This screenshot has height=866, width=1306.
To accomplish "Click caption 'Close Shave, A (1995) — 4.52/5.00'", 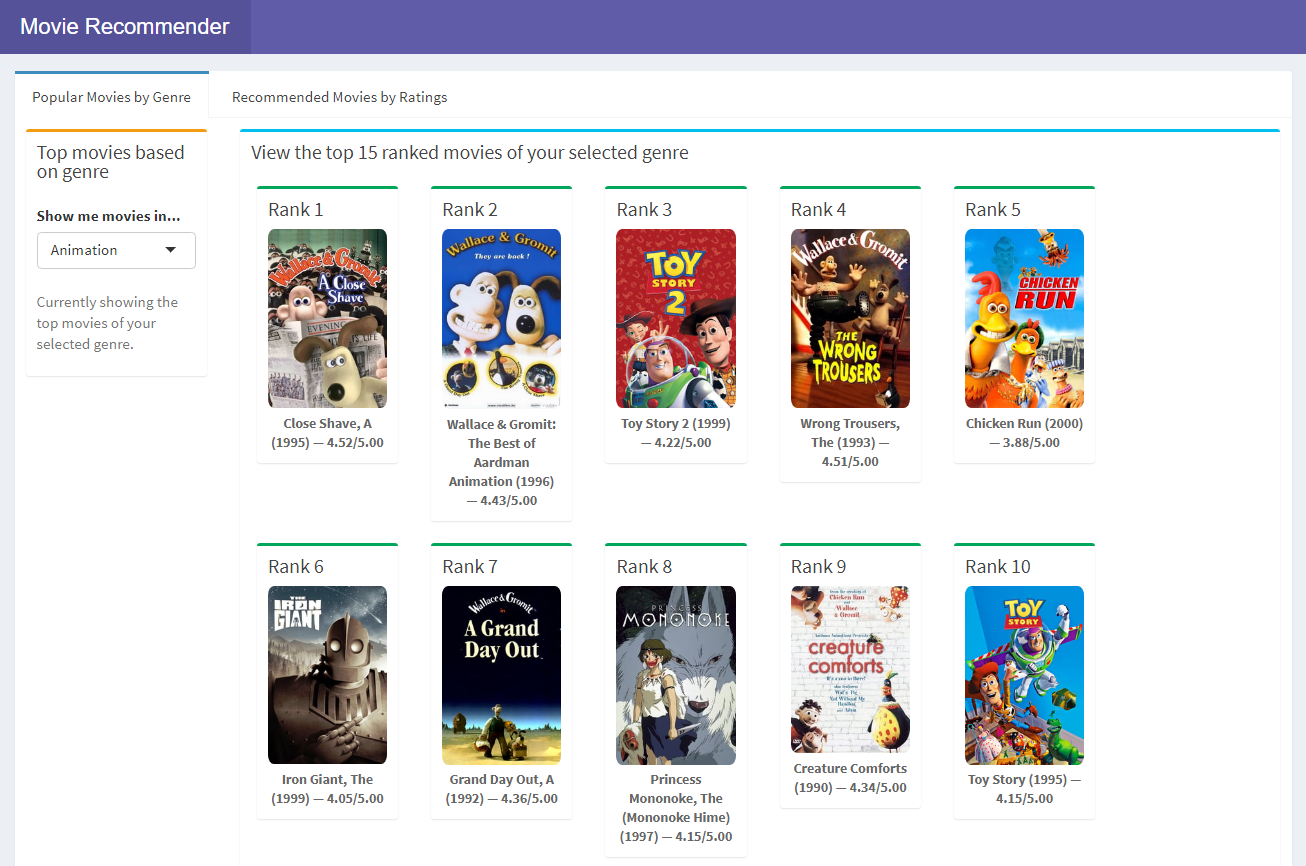I will (328, 433).
